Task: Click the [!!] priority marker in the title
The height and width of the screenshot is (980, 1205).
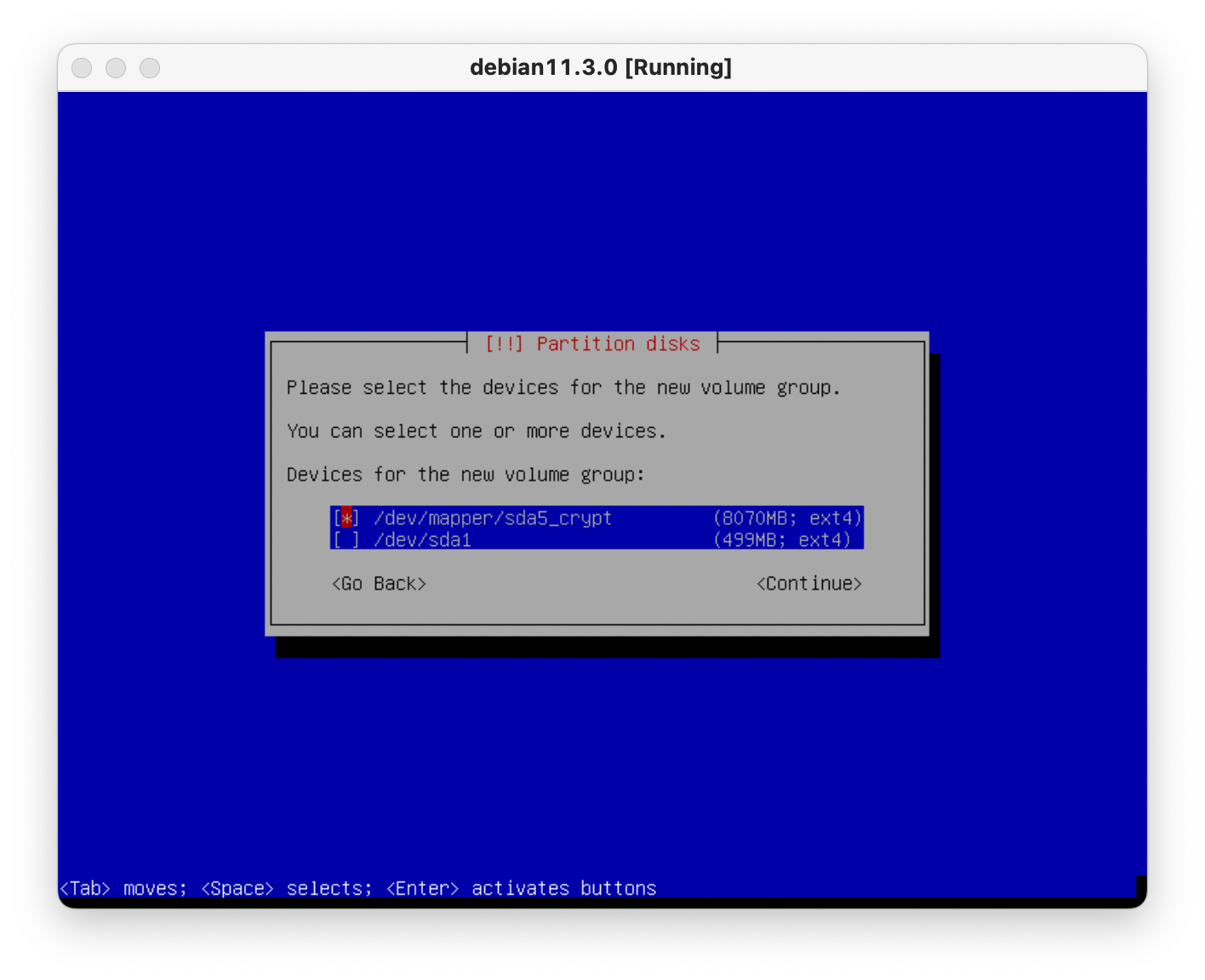Action: [x=504, y=344]
